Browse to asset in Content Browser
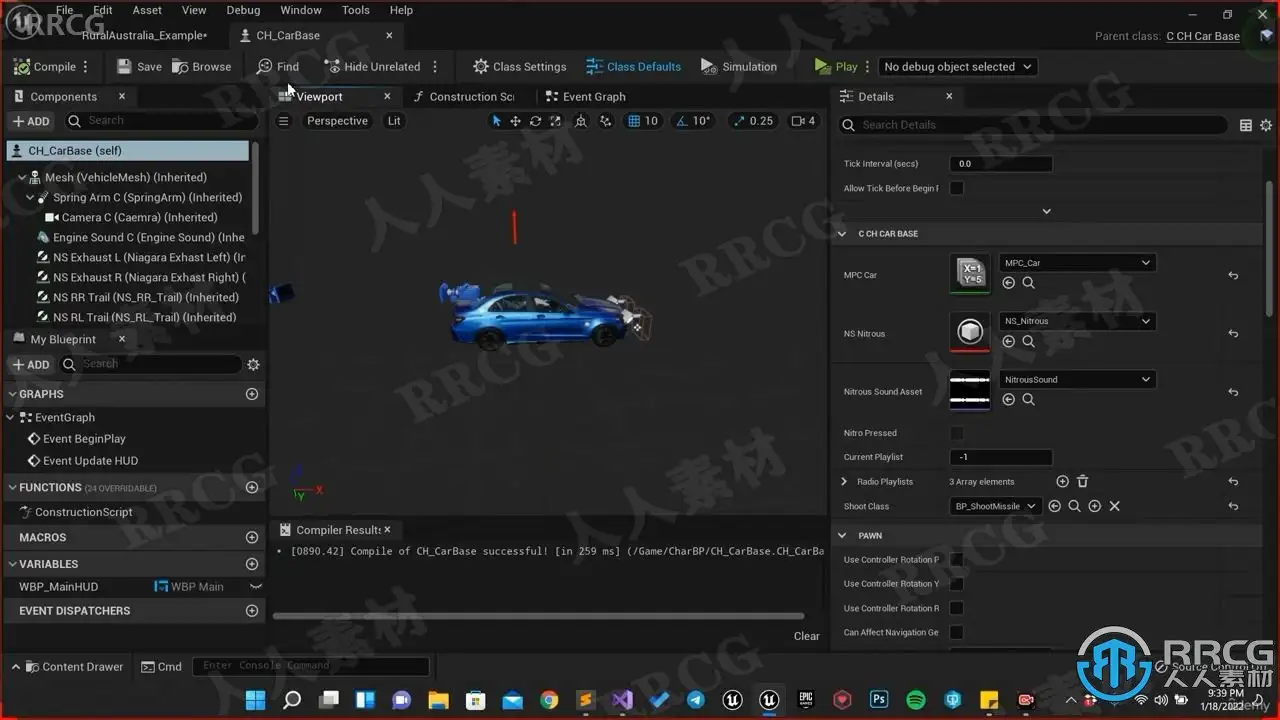Viewport: 1280px width, 720px height. pyautogui.click(x=201, y=67)
